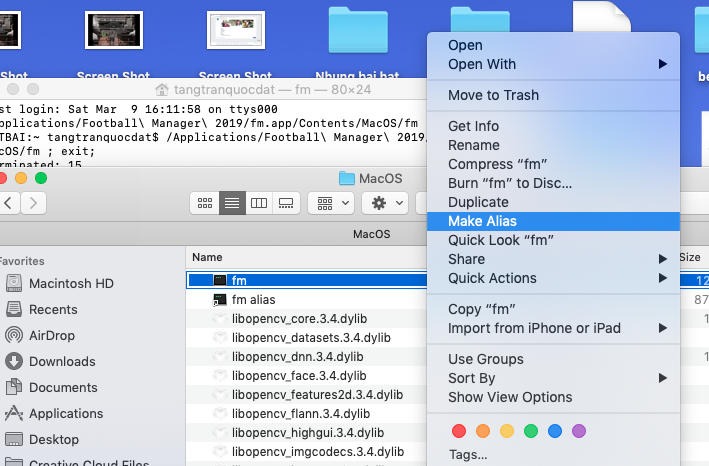
Task: Select Get Info in context menu
Action: tap(473, 126)
